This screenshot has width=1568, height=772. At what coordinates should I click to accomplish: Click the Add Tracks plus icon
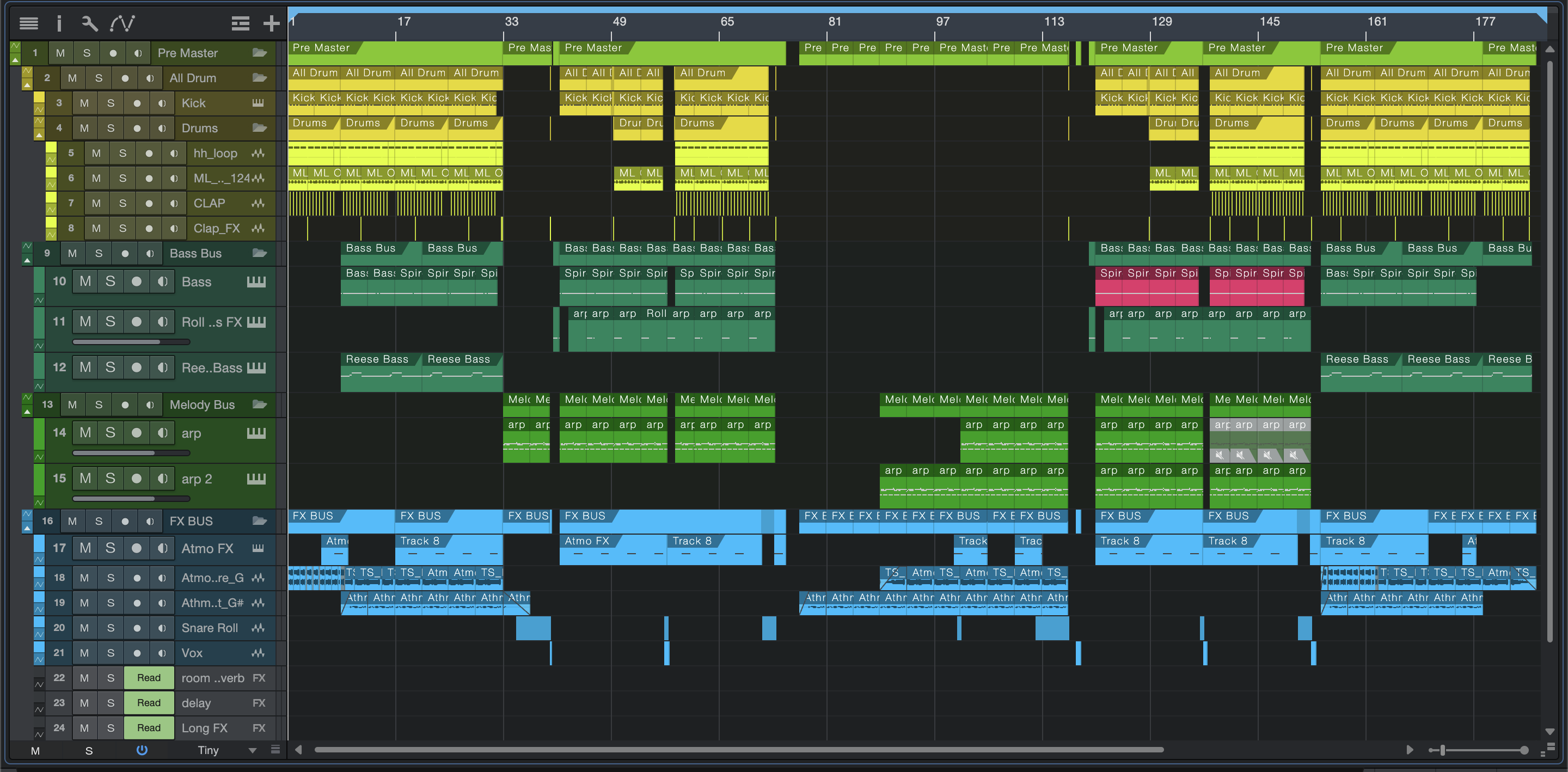271,23
